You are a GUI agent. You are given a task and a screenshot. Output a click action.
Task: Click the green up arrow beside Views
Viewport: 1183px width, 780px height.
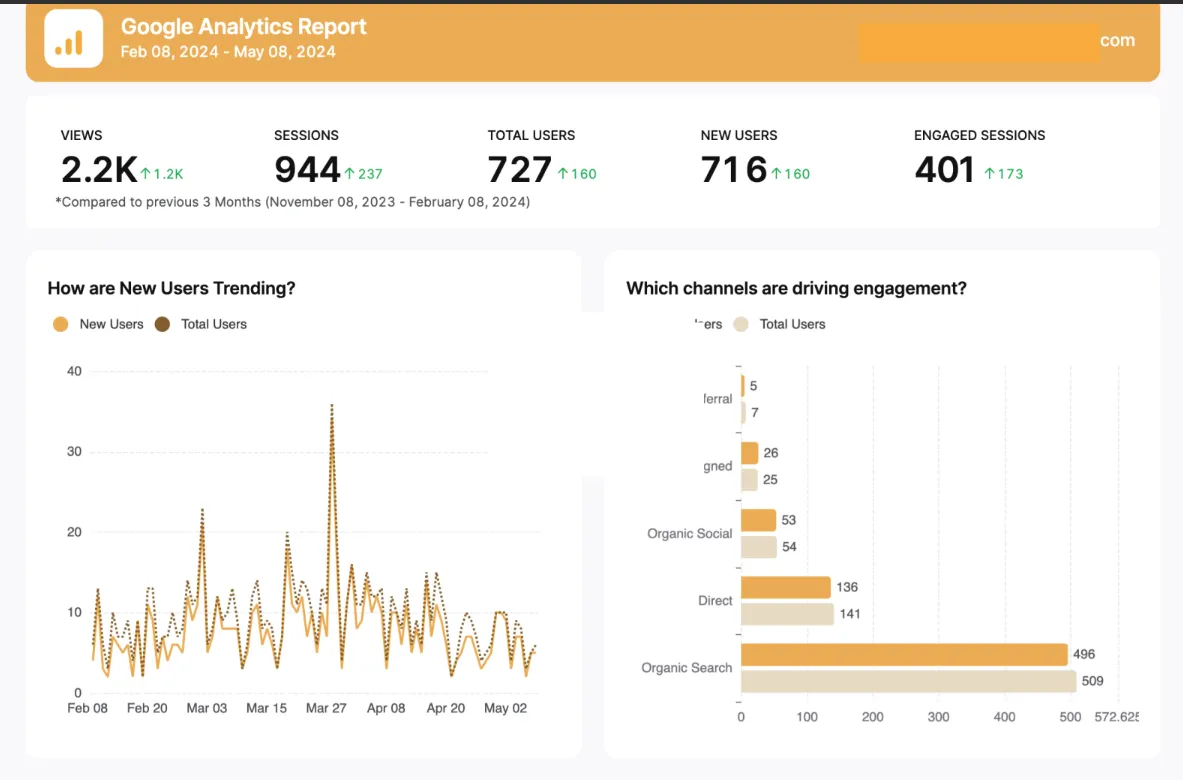(145, 174)
